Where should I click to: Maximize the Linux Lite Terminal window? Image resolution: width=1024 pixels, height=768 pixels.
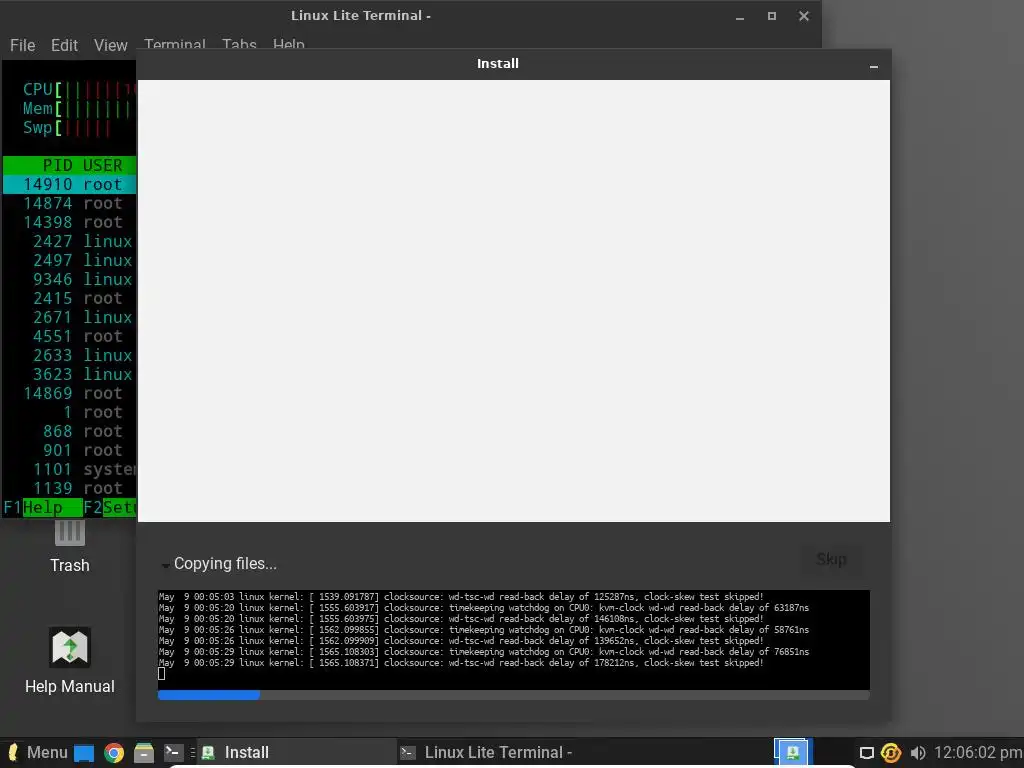pos(772,16)
